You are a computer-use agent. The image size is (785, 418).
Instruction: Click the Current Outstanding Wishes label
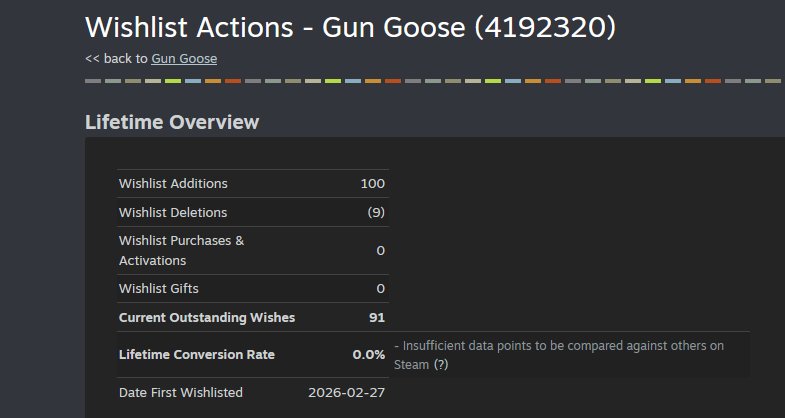pos(207,317)
